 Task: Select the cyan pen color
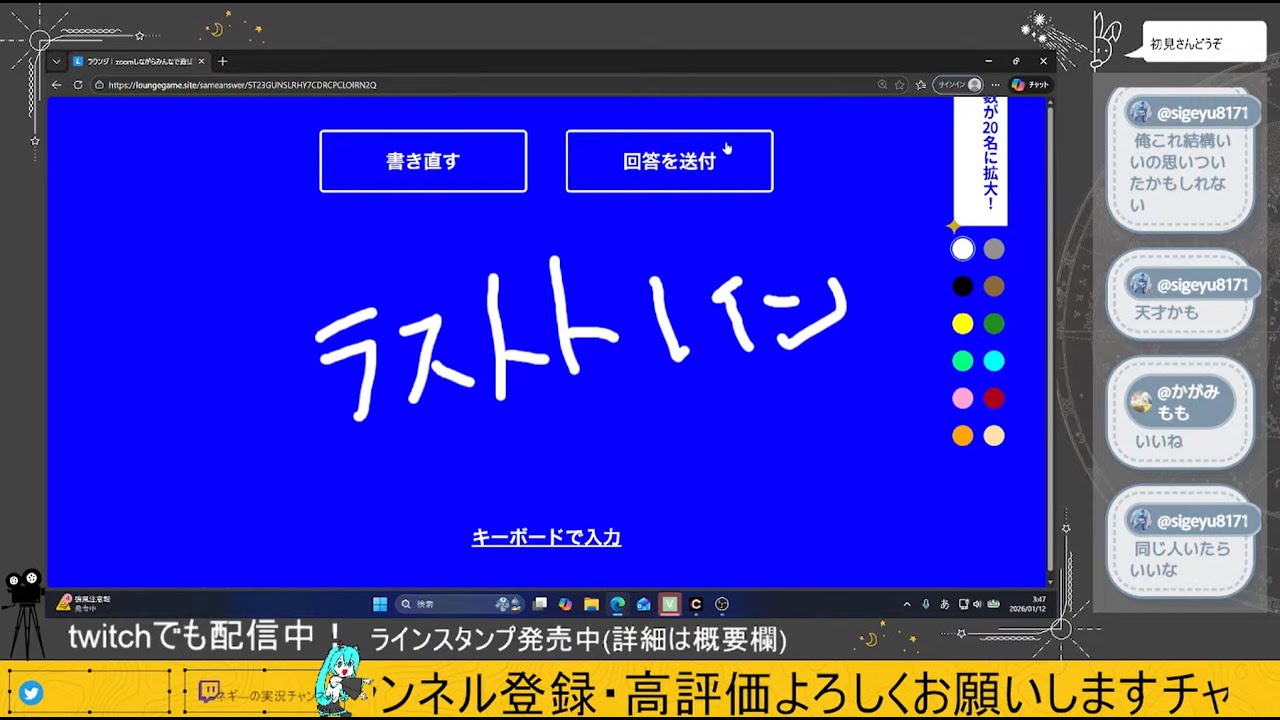point(993,361)
